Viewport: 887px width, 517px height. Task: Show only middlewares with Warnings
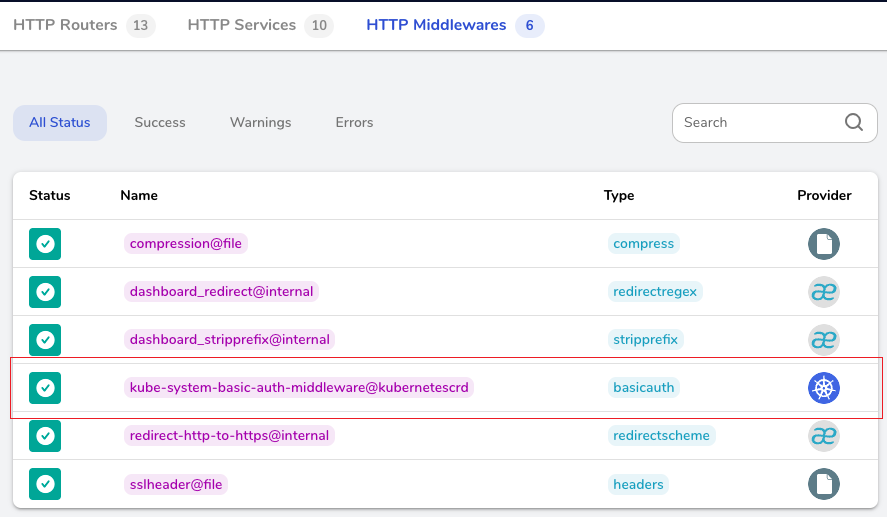pos(260,123)
